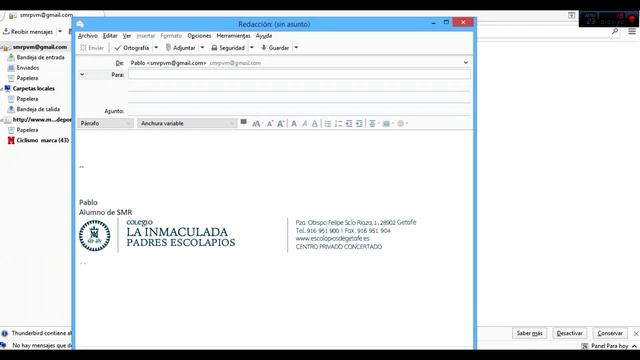Expand the Panel Para hoy pane
The image size is (640, 360).
coord(634,346)
